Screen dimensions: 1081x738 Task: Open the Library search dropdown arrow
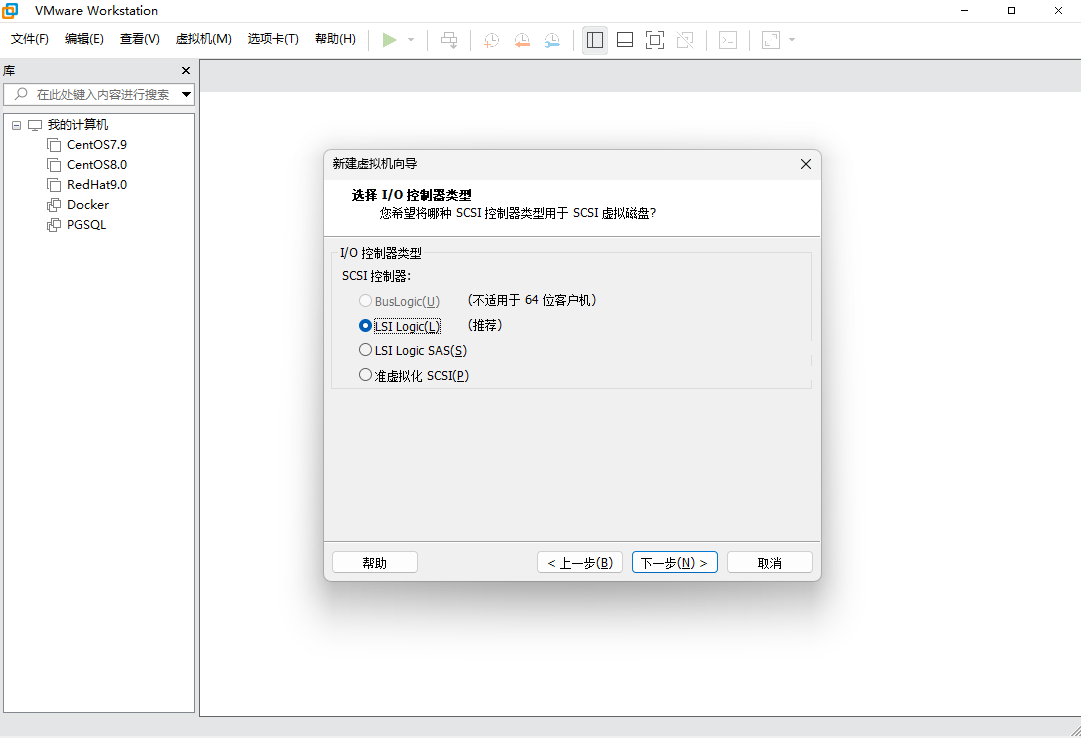click(186, 94)
